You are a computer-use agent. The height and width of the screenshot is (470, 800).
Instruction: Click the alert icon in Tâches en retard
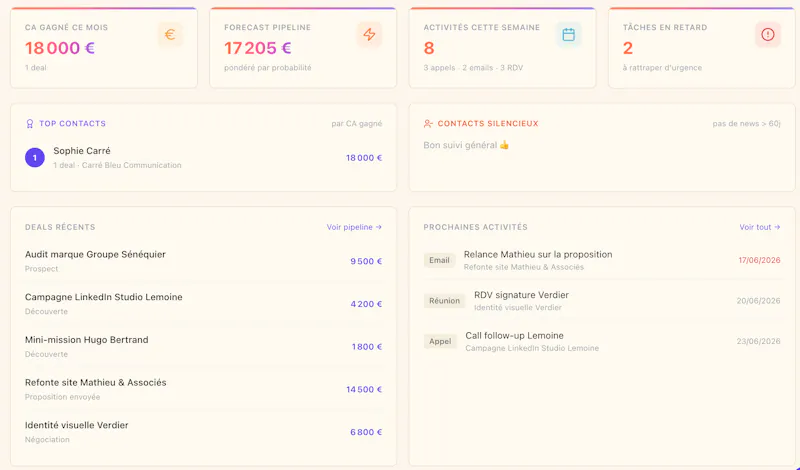(x=768, y=35)
